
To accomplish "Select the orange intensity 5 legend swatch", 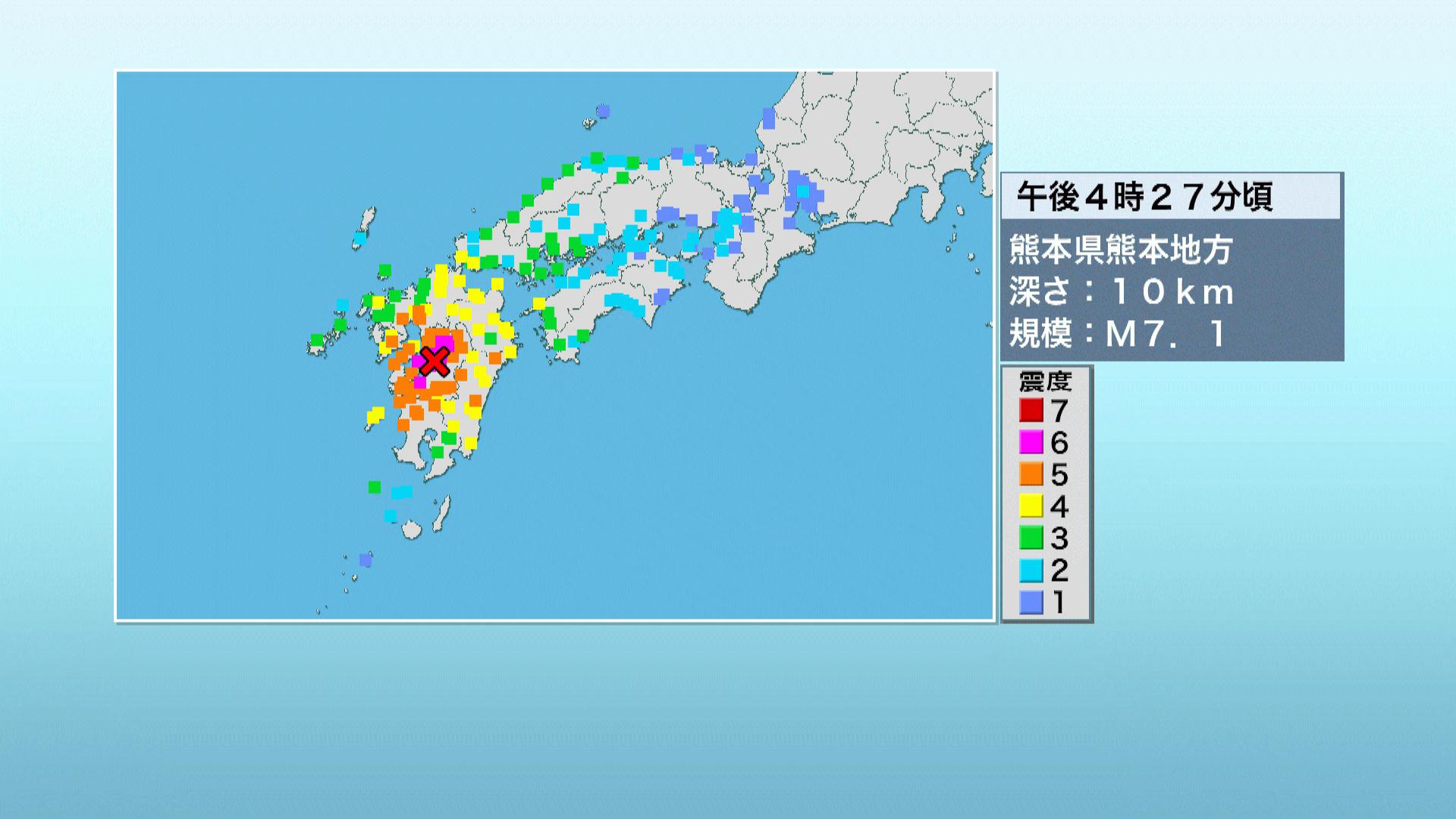I will (1031, 474).
